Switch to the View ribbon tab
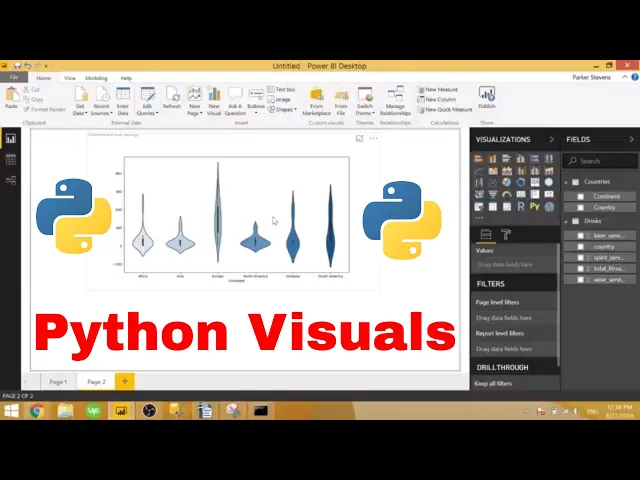The image size is (640, 480). pos(70,78)
